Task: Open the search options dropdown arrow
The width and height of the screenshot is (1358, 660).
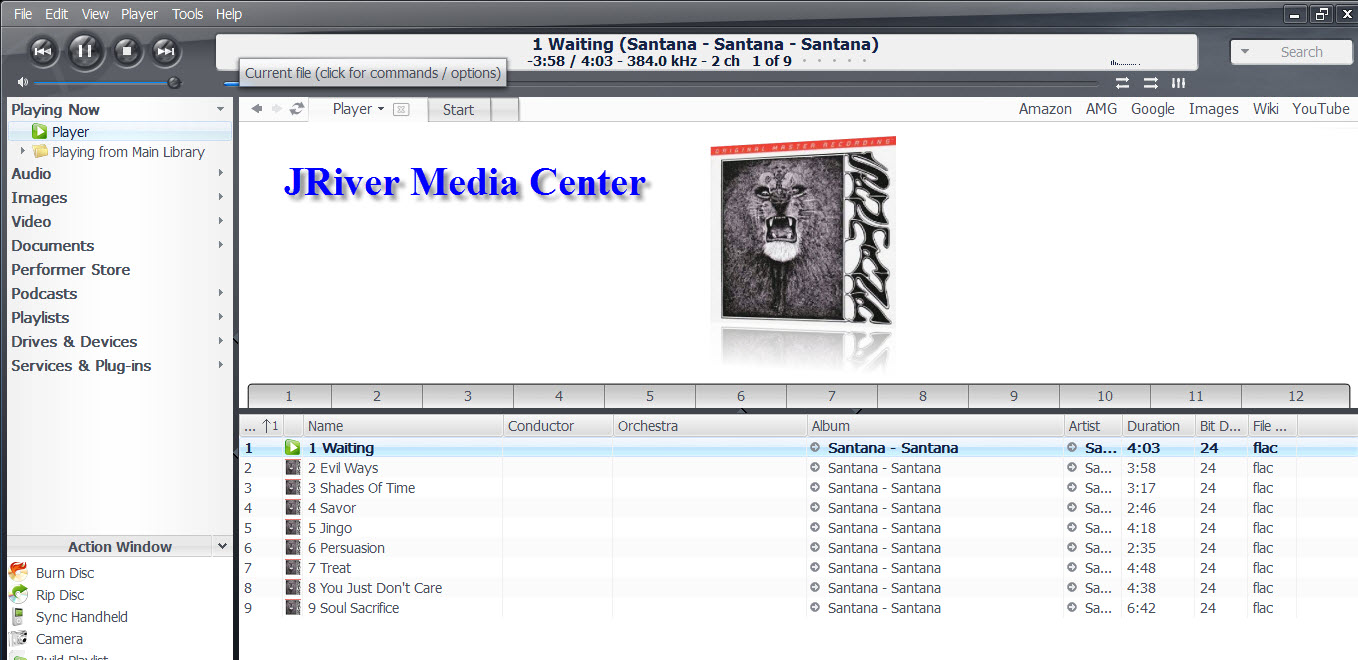Action: 1245,52
